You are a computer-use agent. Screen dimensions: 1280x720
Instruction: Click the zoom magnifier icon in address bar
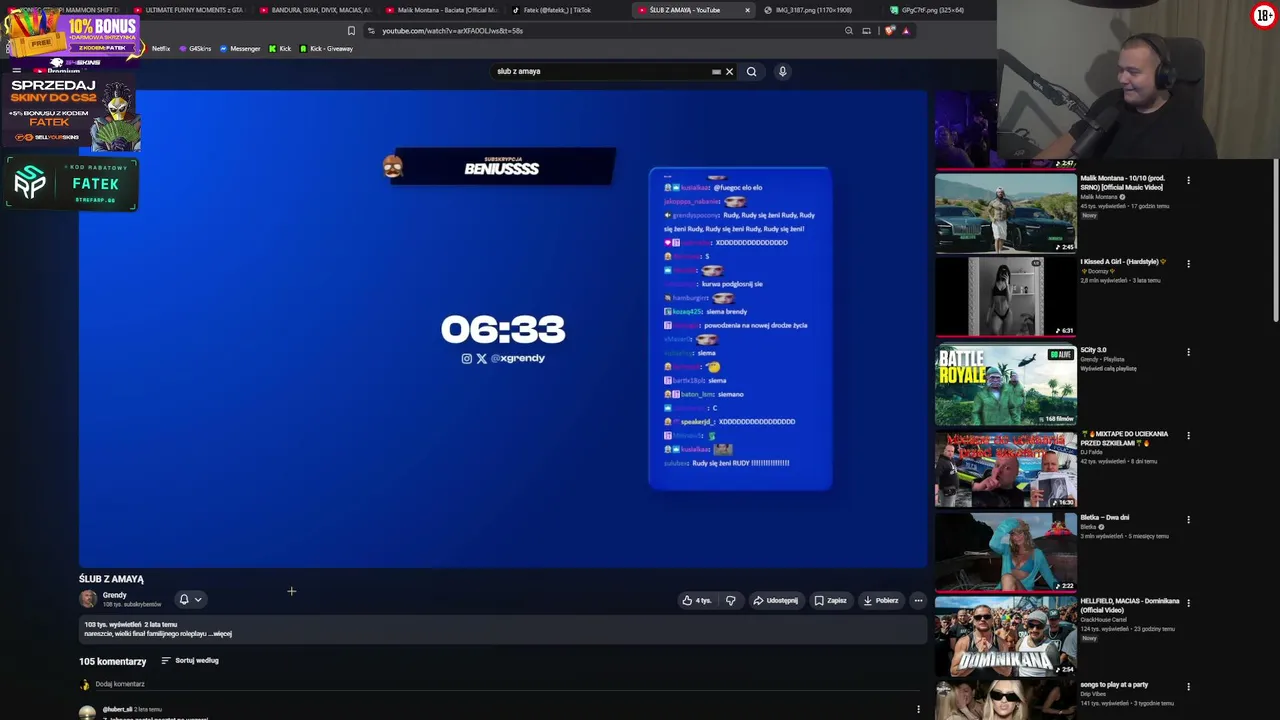pyautogui.click(x=849, y=31)
